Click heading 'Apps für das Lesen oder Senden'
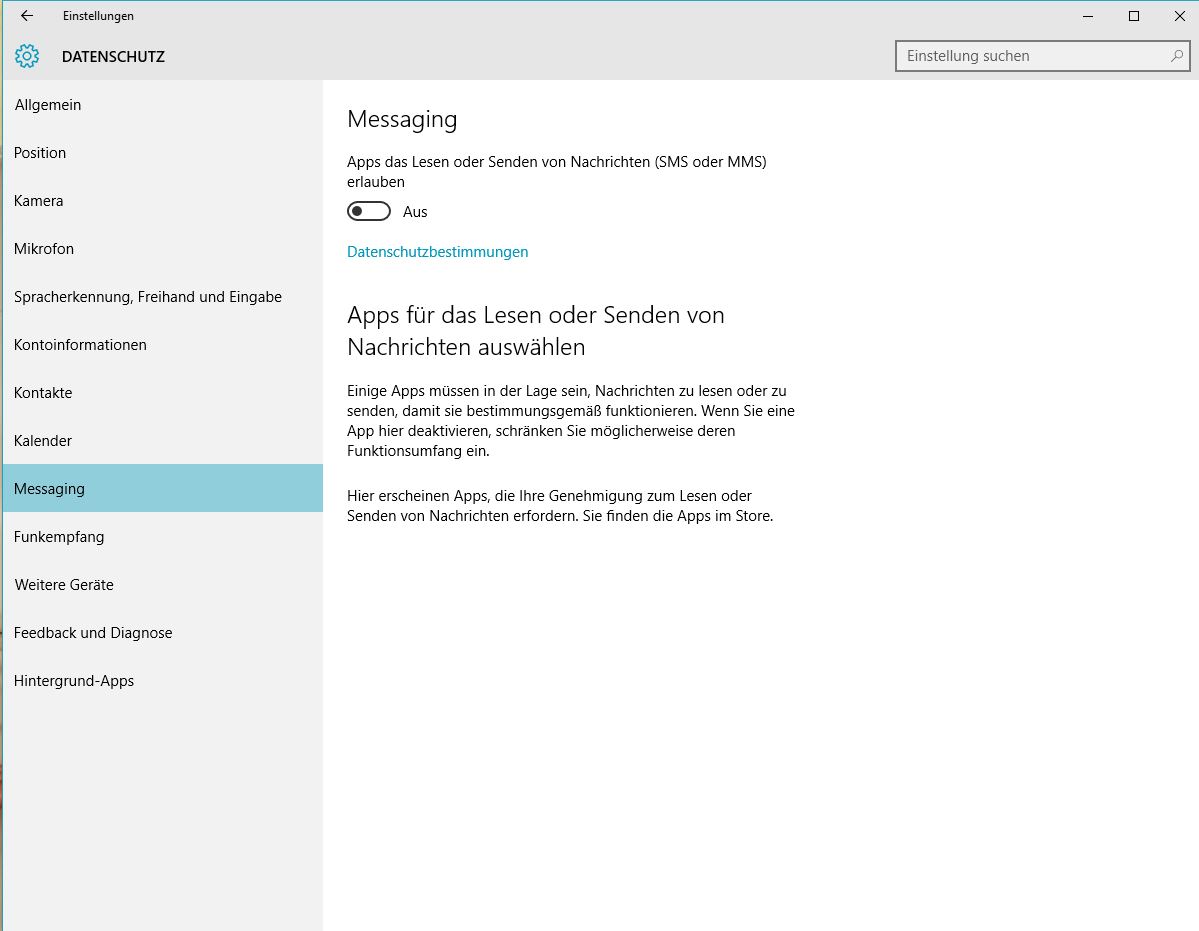The image size is (1199, 931). tap(535, 330)
